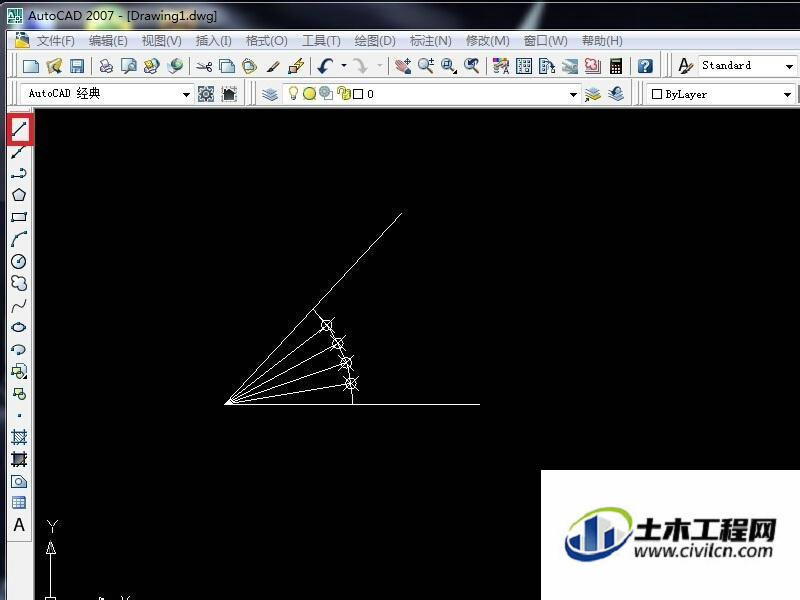This screenshot has width=800, height=600.
Task: Click the Plot (print) icon
Action: (x=106, y=66)
